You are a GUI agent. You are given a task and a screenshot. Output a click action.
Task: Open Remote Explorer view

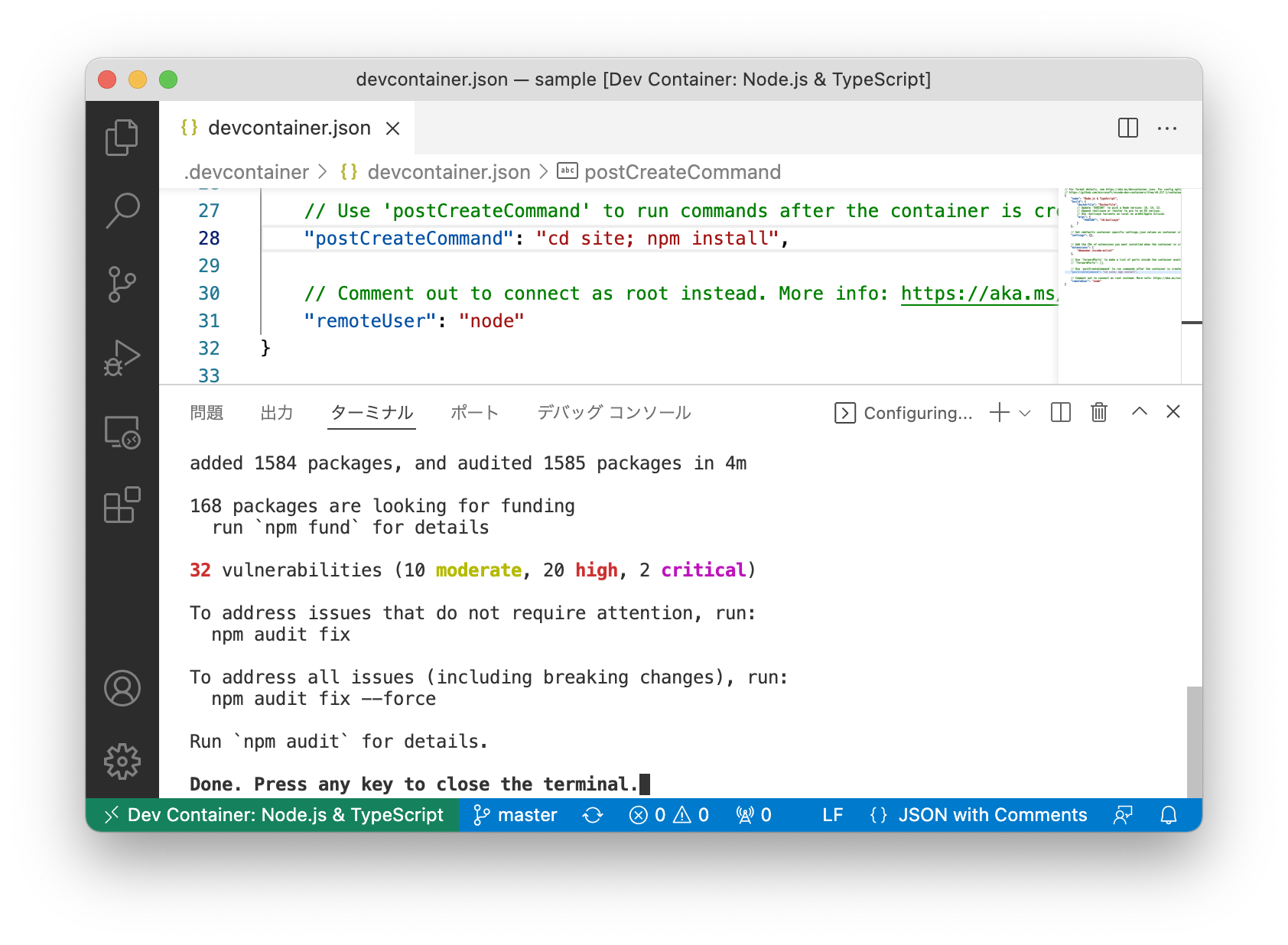click(122, 432)
